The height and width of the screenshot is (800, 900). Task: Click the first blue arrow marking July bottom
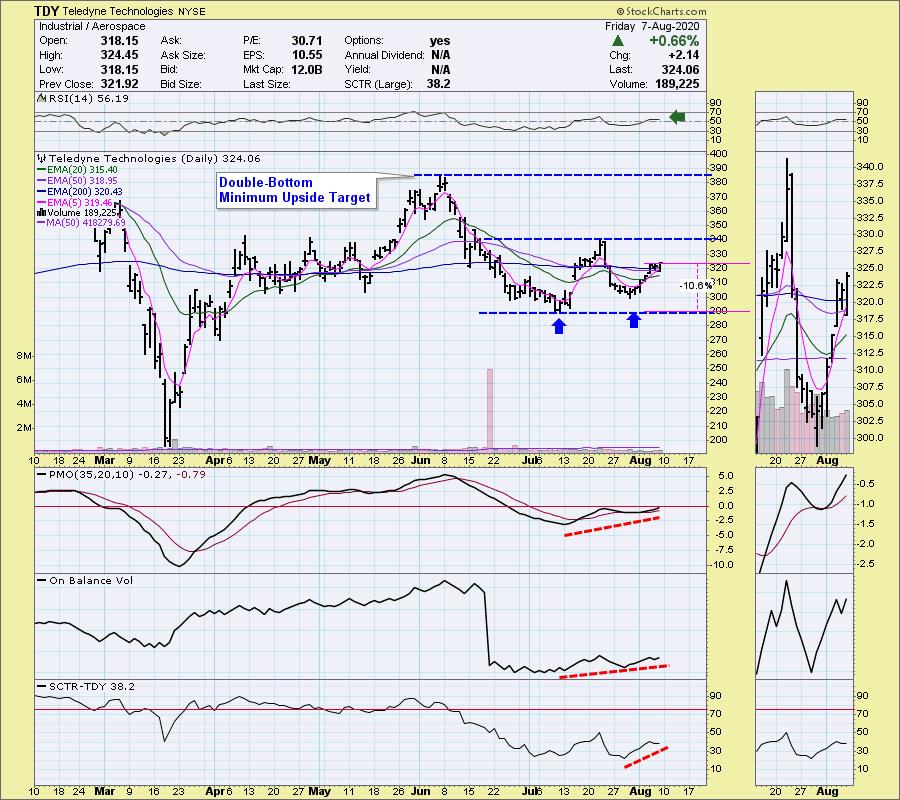(x=559, y=325)
